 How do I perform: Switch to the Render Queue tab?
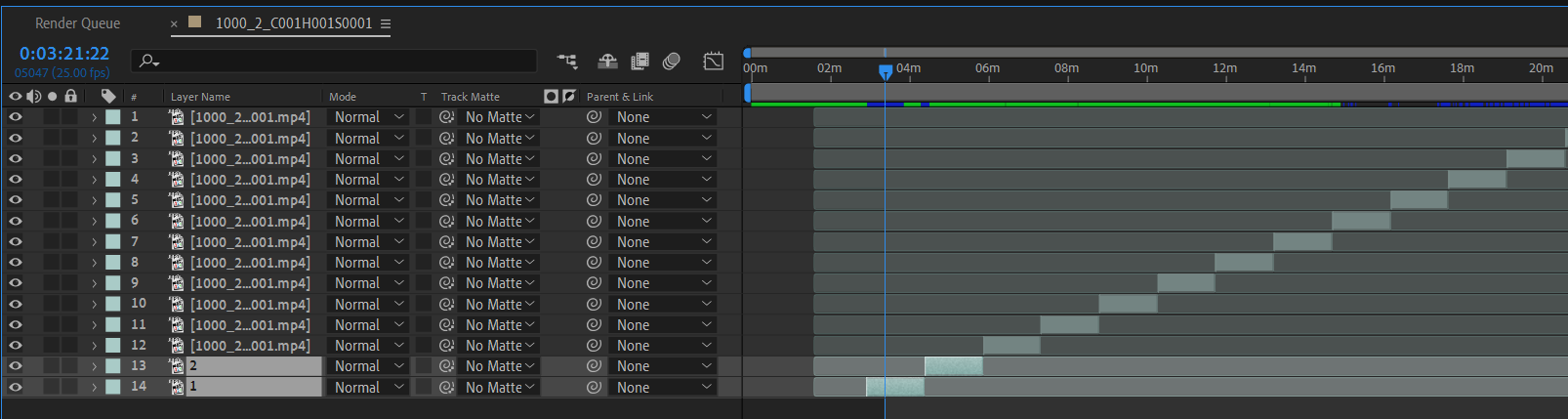(78, 23)
